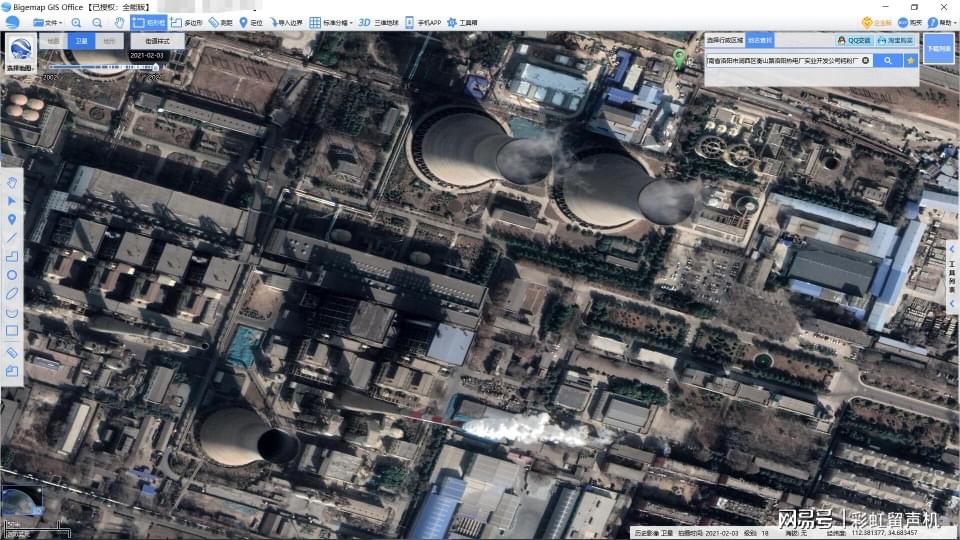Click the 下载列表 download list button
The image size is (960, 540).
(x=938, y=48)
